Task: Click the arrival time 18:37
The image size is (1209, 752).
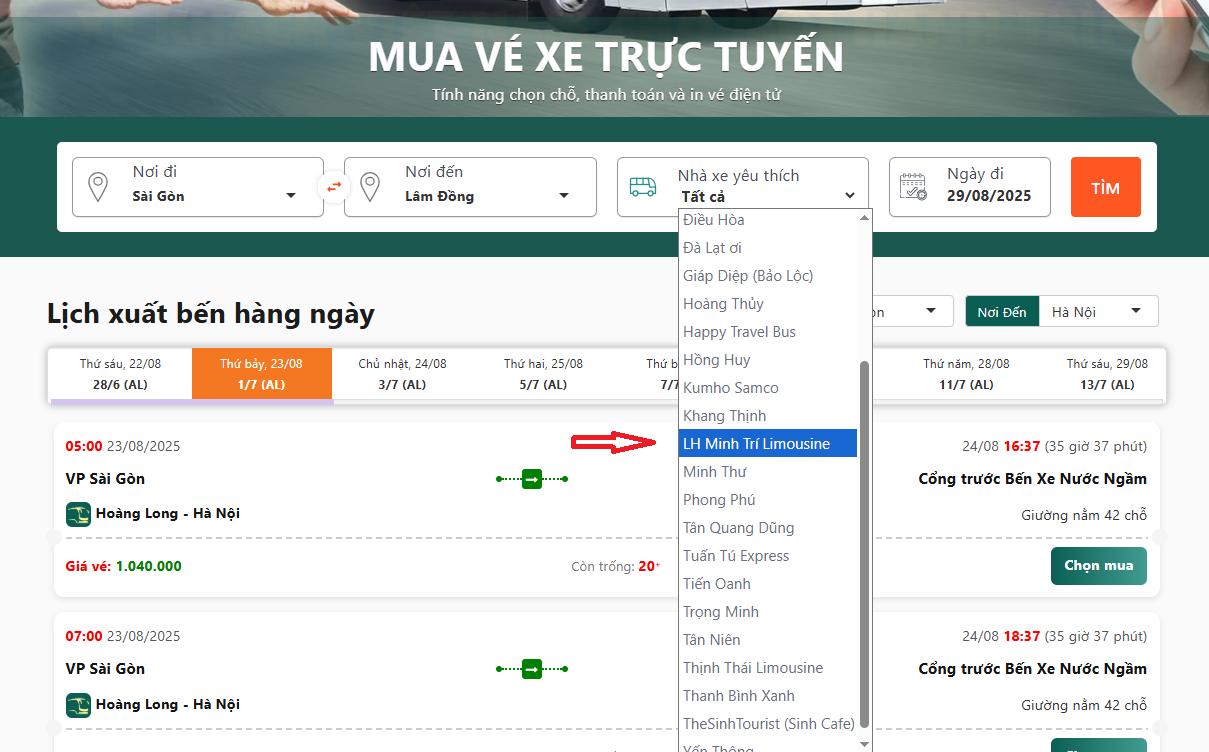Action: tap(1022, 636)
